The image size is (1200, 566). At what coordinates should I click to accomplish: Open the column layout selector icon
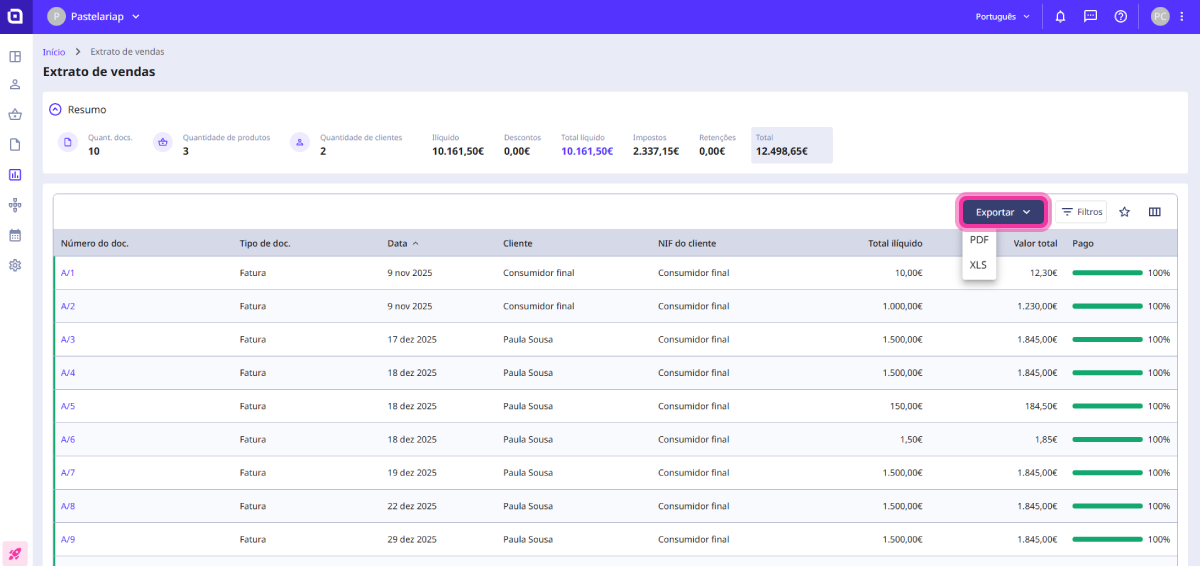coord(1154,212)
